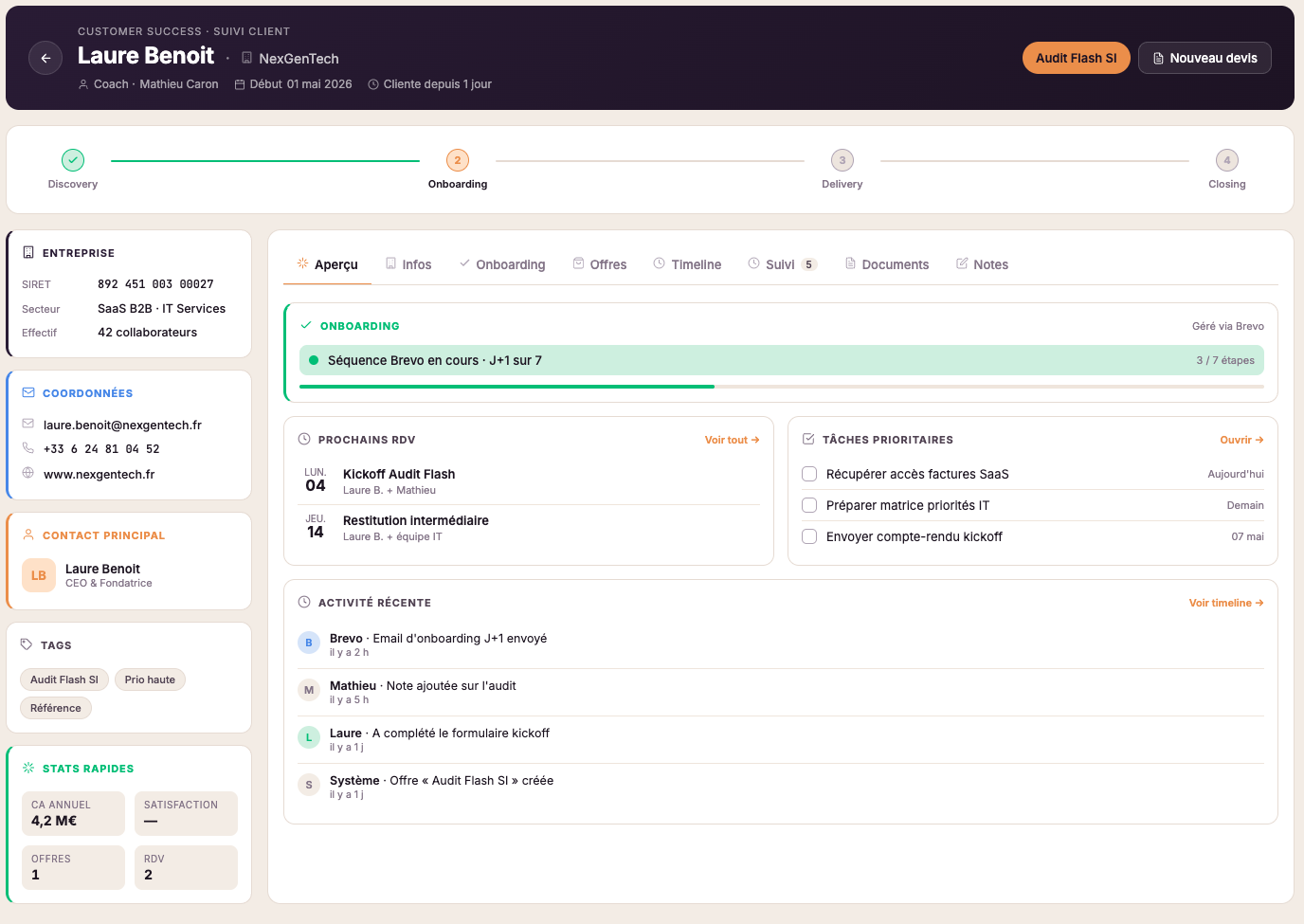Click Voir timeline link
Image resolution: width=1304 pixels, height=924 pixels.
(x=1226, y=603)
